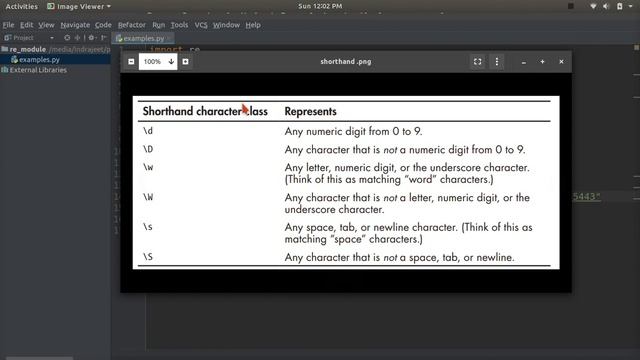Open the Tools menu in PyCharm
The image size is (640, 360).
[x=179, y=25]
